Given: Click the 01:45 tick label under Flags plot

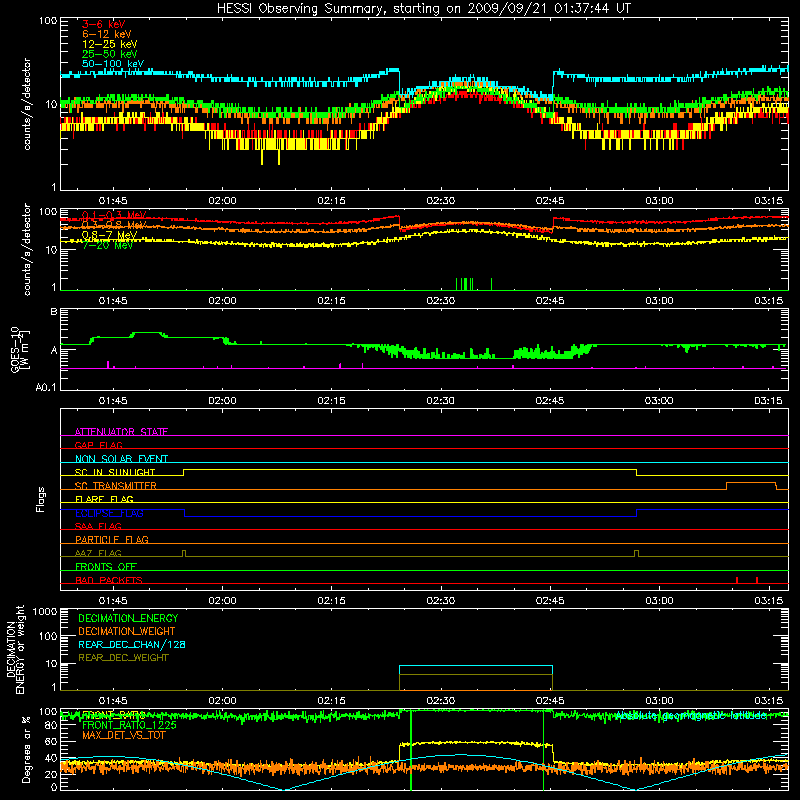Looking at the screenshot, I should click(x=113, y=601).
